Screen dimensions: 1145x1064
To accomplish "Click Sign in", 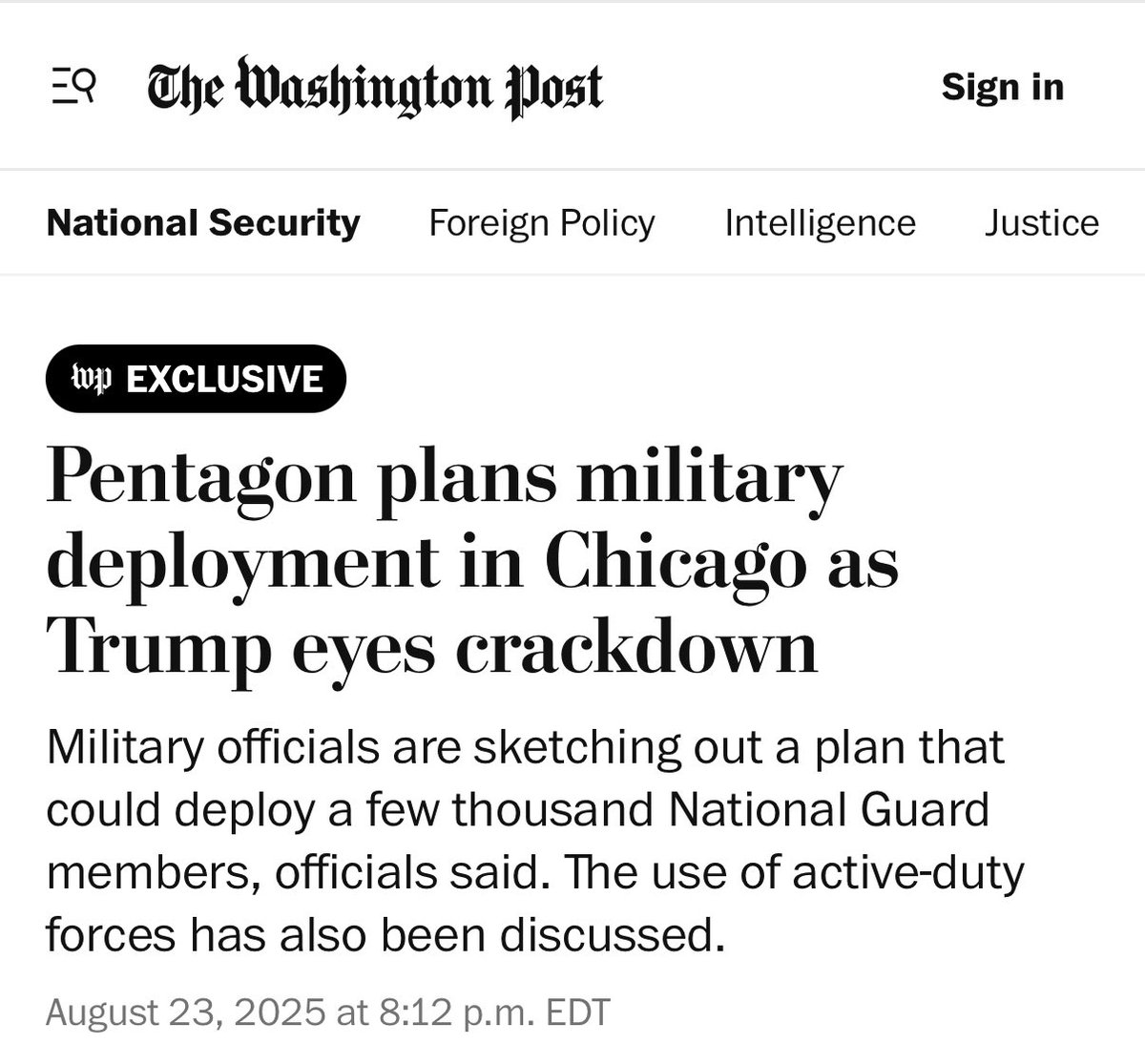I will coord(1002,87).
